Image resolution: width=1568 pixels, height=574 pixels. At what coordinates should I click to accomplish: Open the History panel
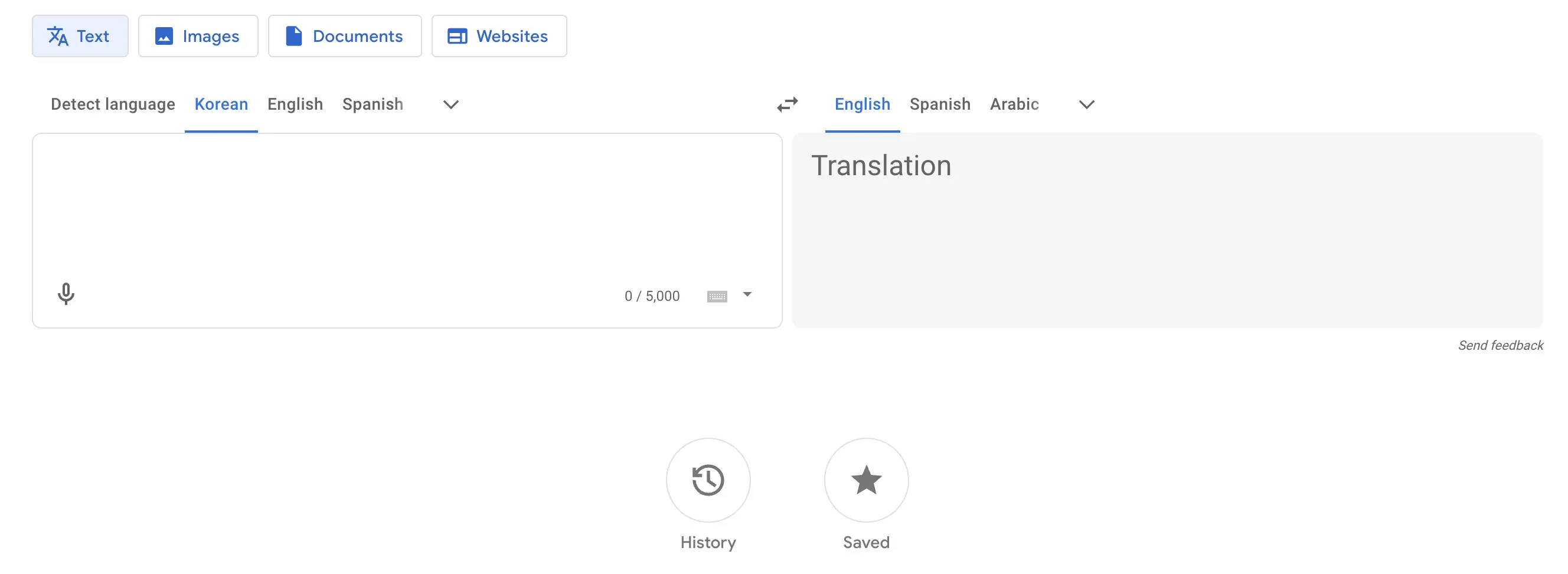click(x=707, y=480)
